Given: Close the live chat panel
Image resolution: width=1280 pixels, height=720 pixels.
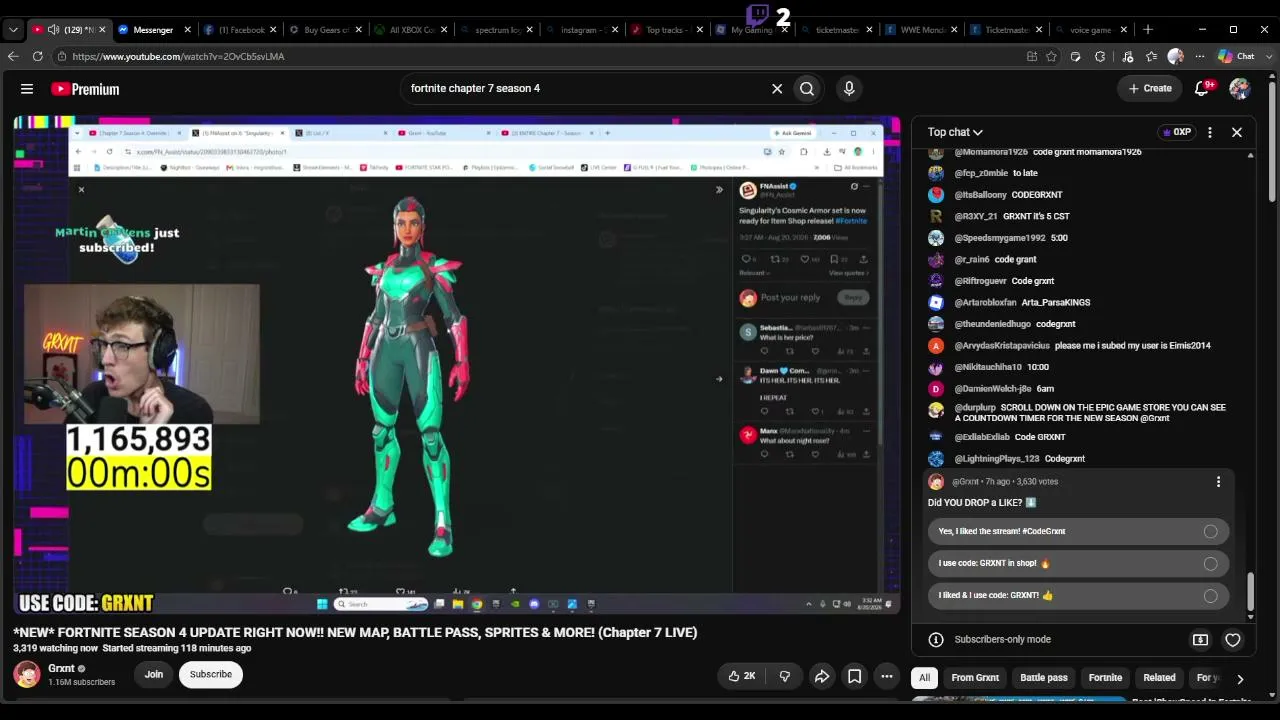Looking at the screenshot, I should pyautogui.click(x=1237, y=132).
